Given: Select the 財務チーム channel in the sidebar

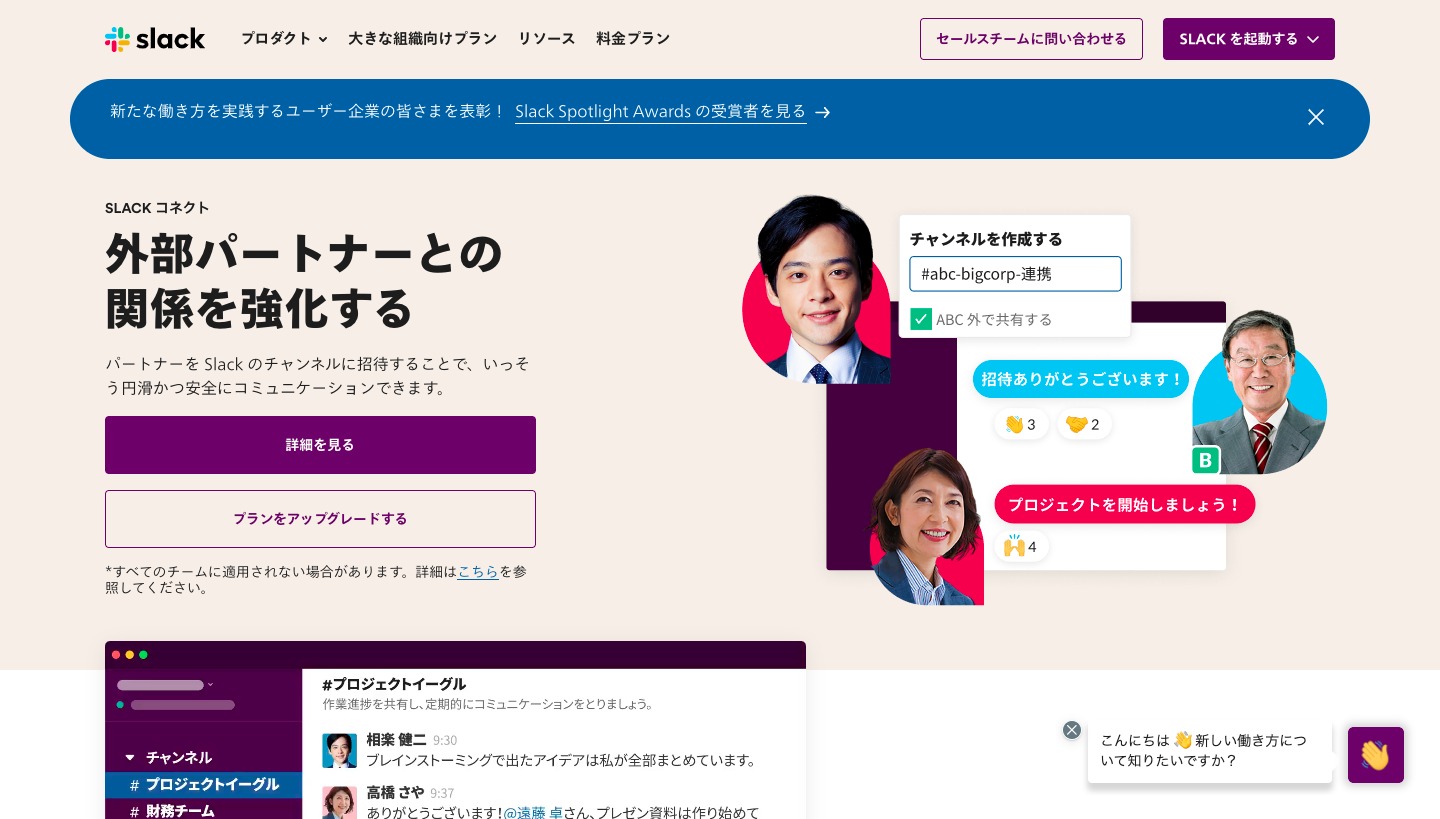Looking at the screenshot, I should 179,811.
